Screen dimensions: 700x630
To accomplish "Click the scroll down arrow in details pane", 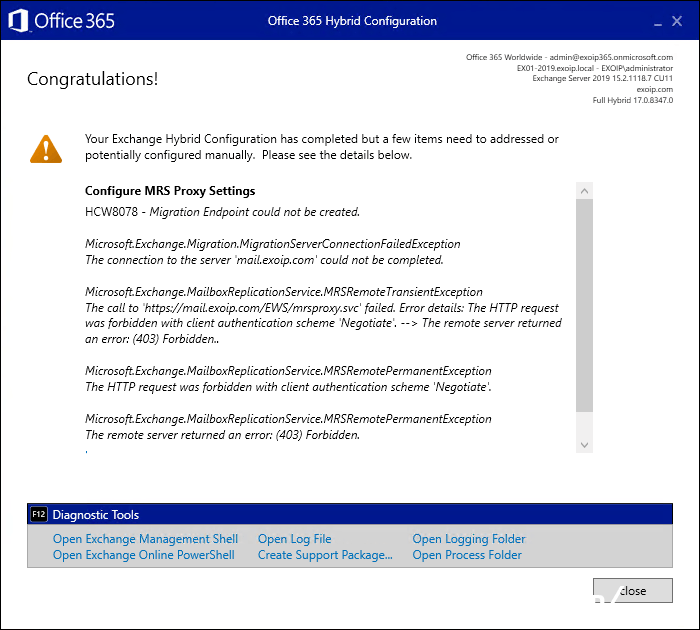I will coord(584,445).
